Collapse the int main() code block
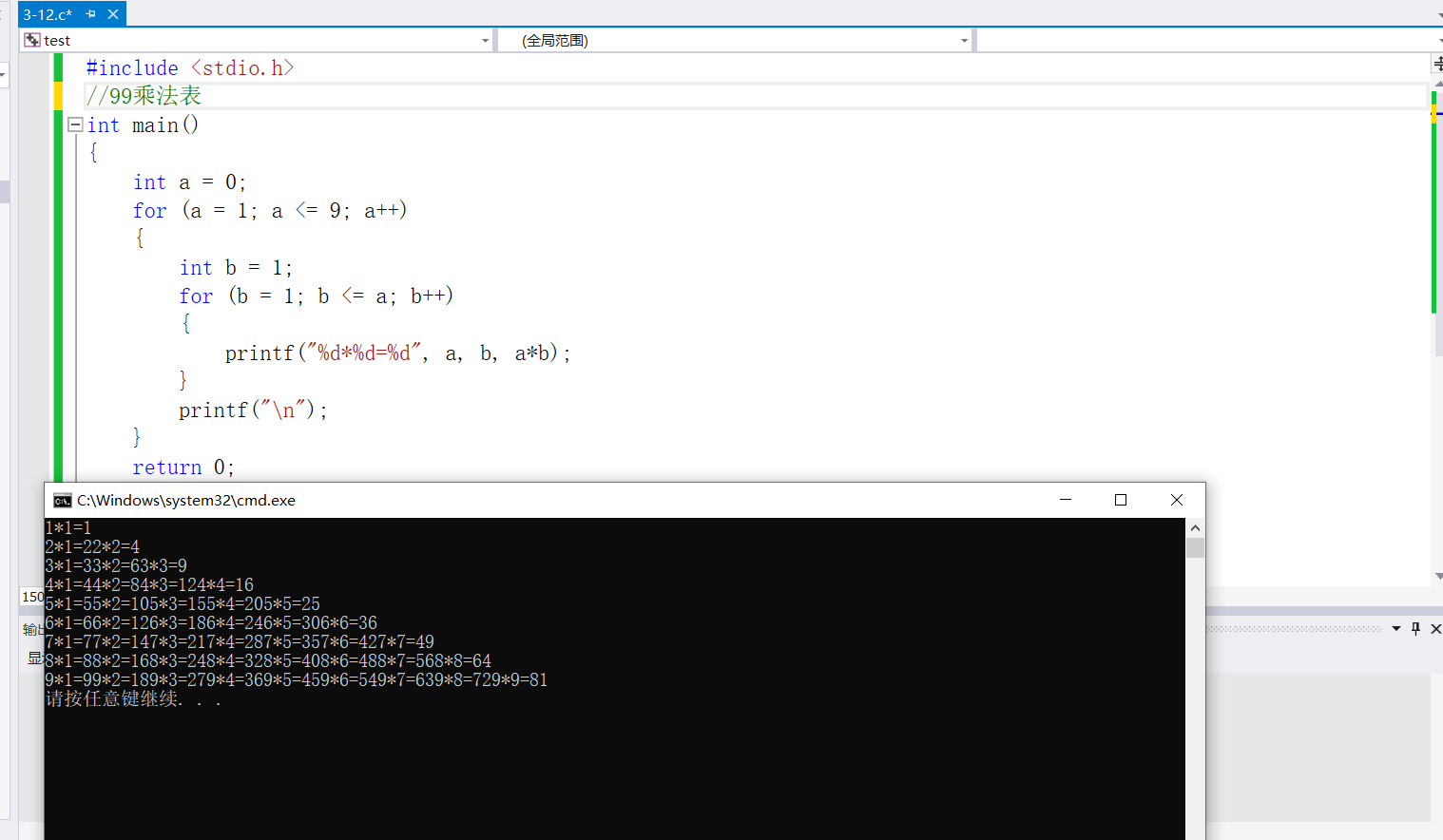The height and width of the screenshot is (840, 1443). tap(75, 124)
